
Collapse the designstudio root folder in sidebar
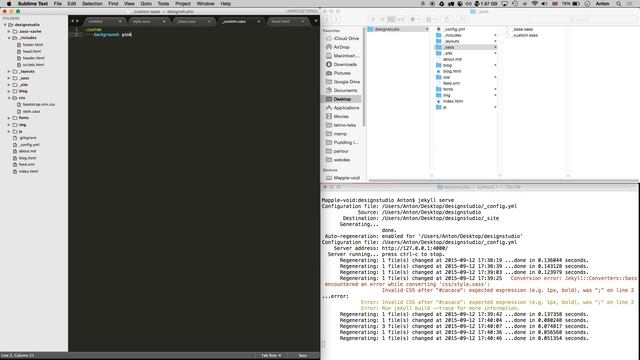pyautogui.click(x=5, y=24)
